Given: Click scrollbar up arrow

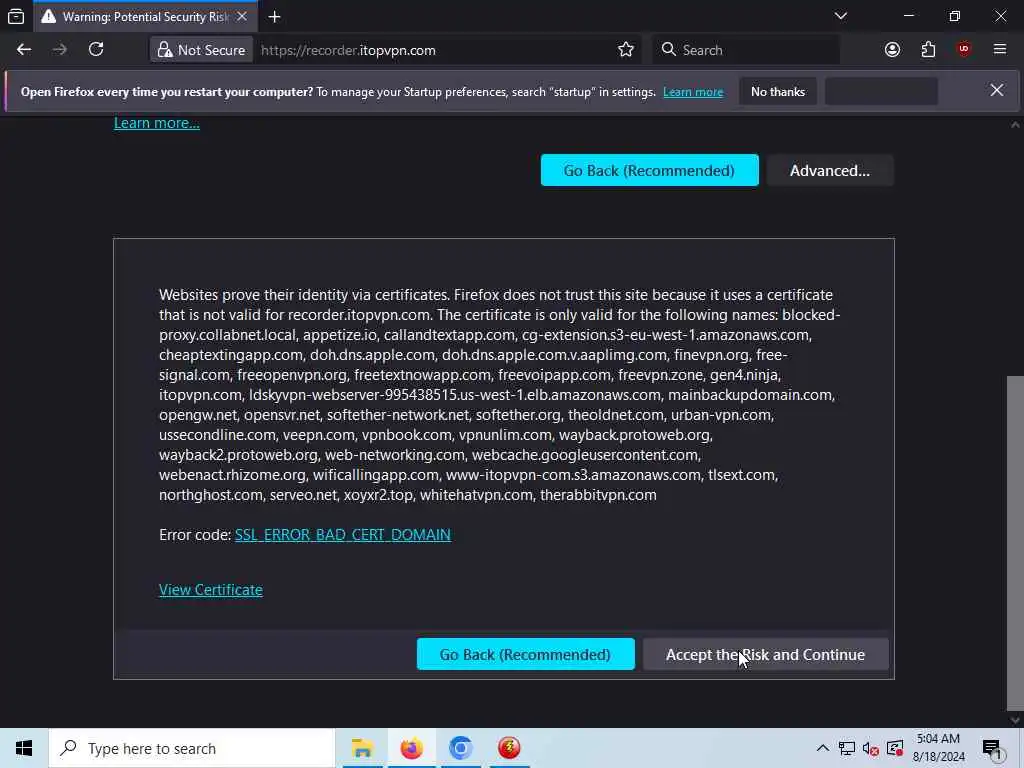Looking at the screenshot, I should [x=1015, y=125].
